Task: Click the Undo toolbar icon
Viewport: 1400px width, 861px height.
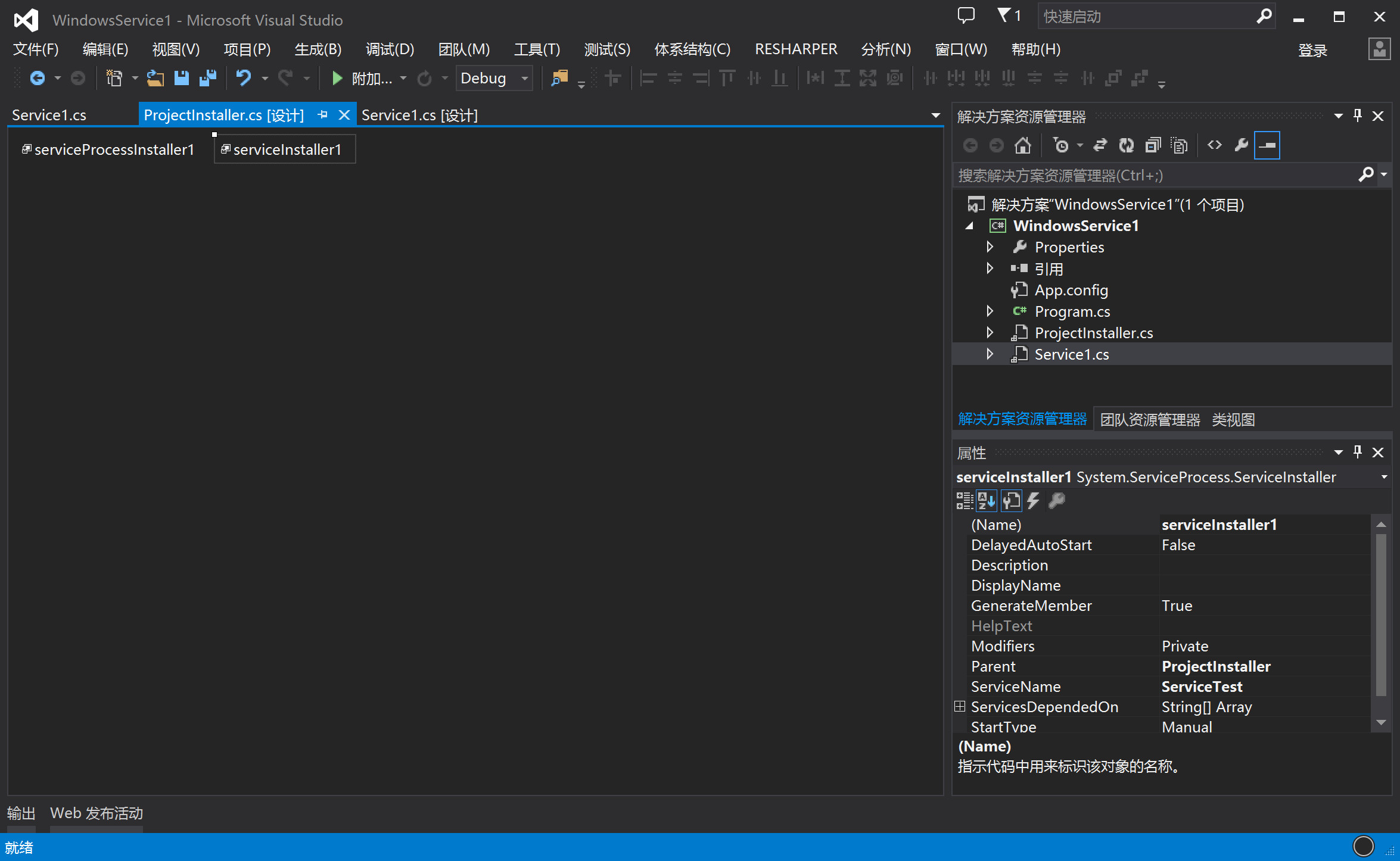Action: point(243,78)
